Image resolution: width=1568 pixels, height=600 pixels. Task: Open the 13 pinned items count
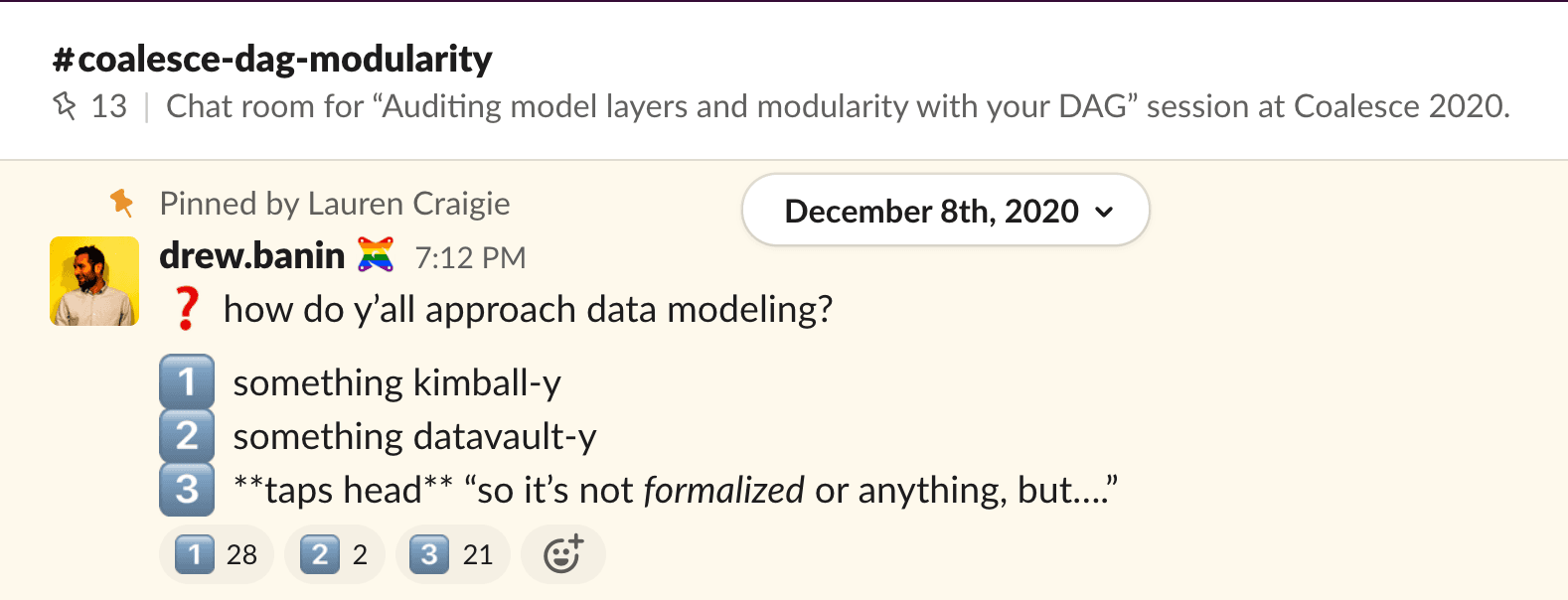108,106
